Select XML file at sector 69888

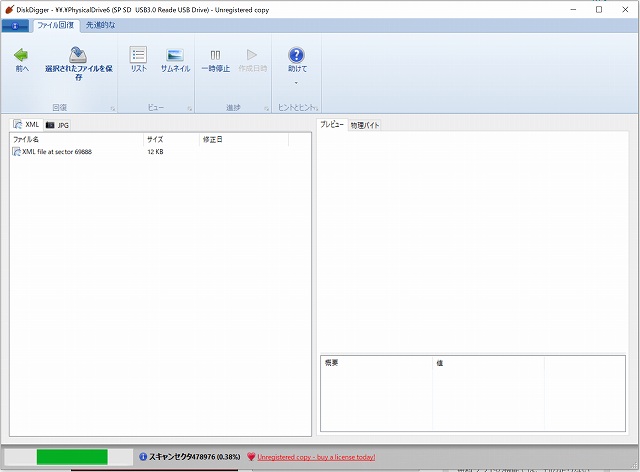(57, 151)
